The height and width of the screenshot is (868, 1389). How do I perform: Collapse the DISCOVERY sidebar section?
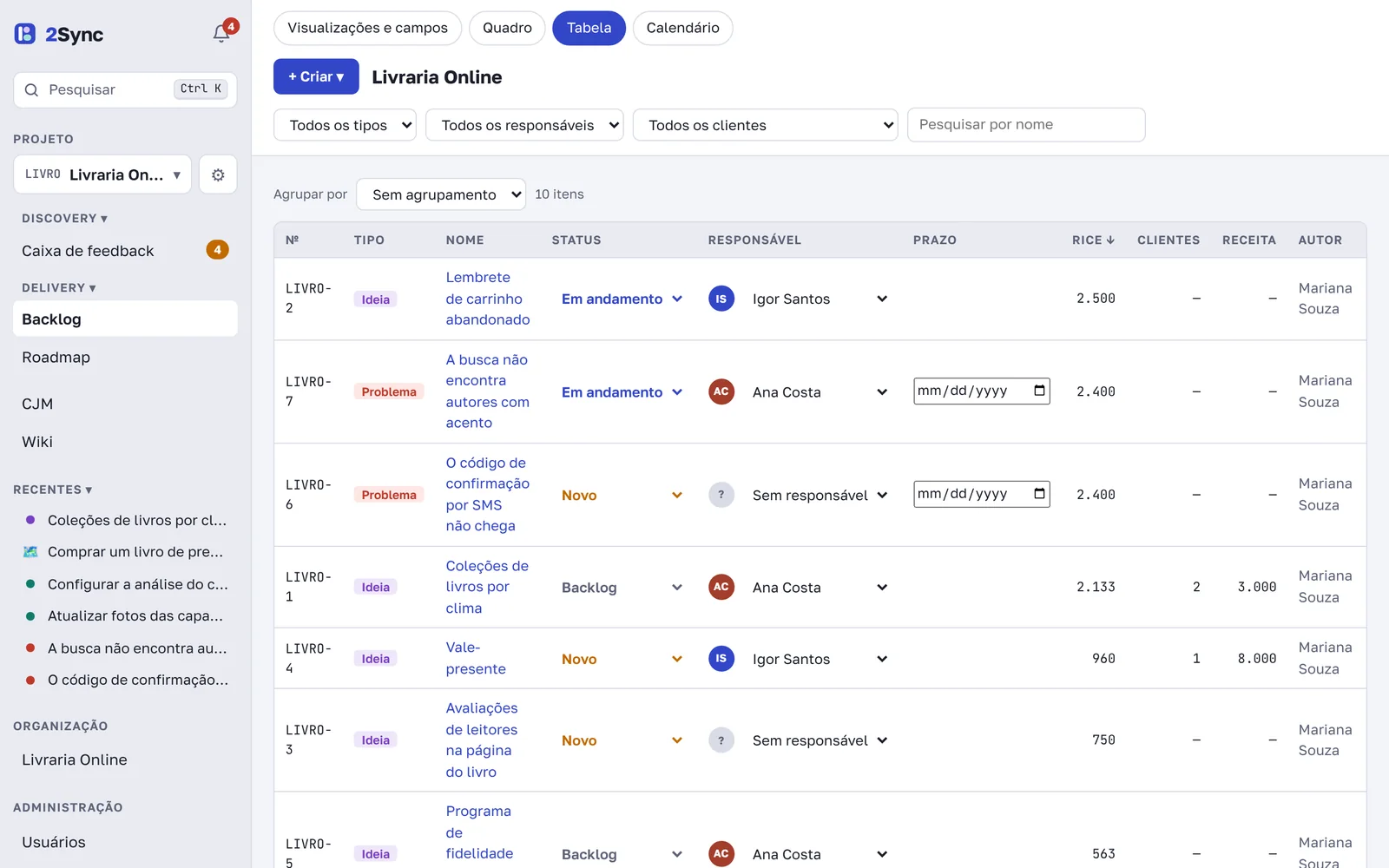click(x=64, y=219)
